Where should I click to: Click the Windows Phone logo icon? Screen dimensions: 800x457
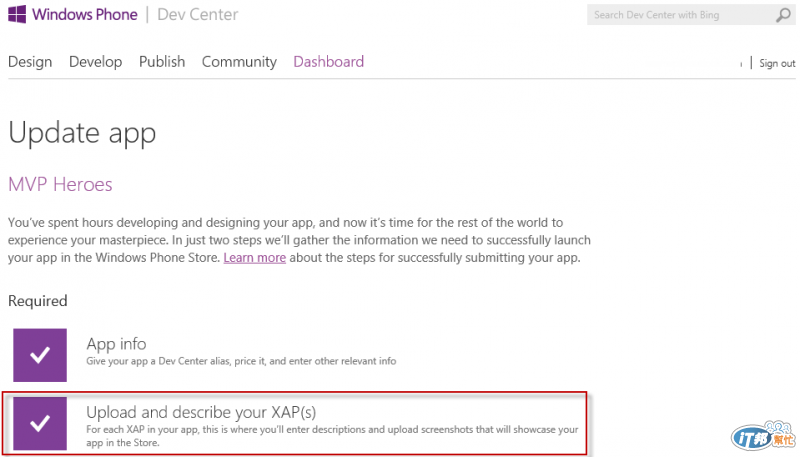[17, 14]
